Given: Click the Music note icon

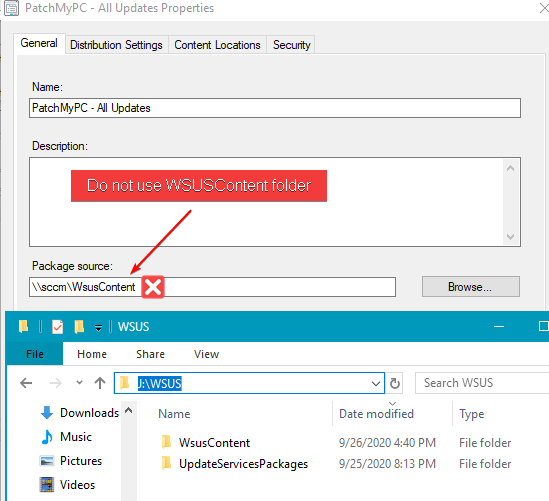Looking at the screenshot, I should pyautogui.click(x=47, y=437).
